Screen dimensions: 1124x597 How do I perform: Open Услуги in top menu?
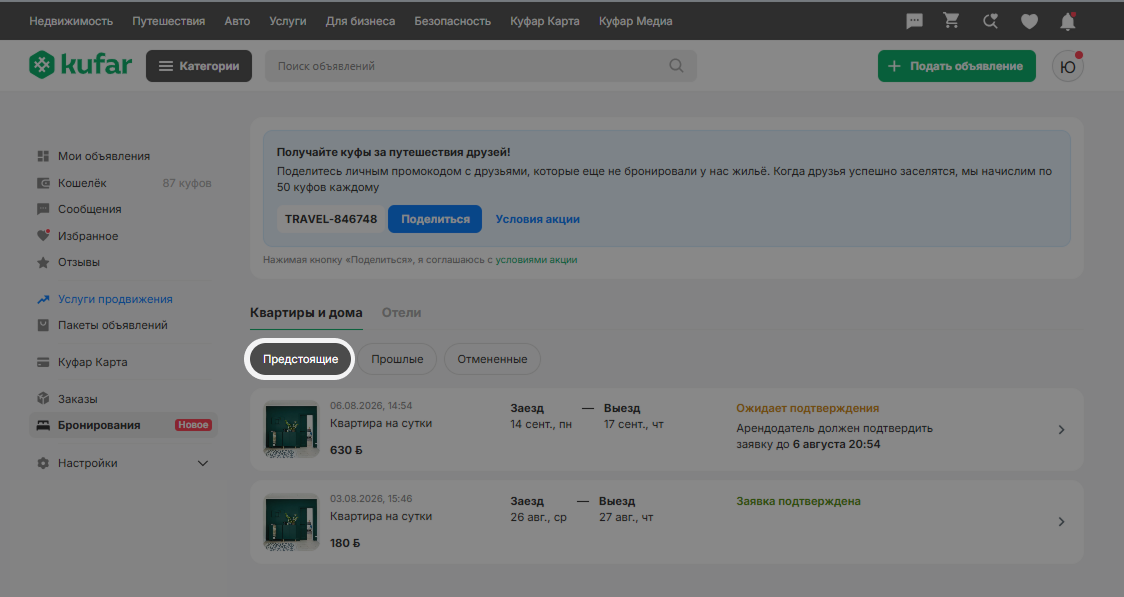[287, 22]
